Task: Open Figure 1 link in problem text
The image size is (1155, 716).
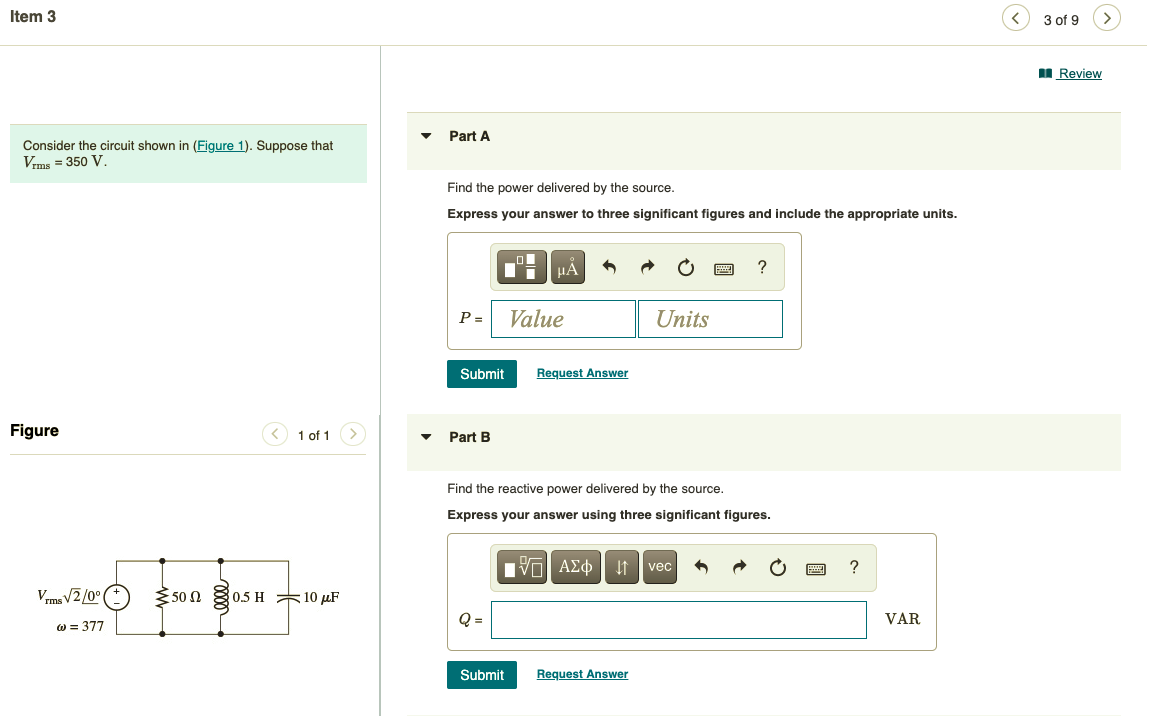Action: [x=220, y=146]
